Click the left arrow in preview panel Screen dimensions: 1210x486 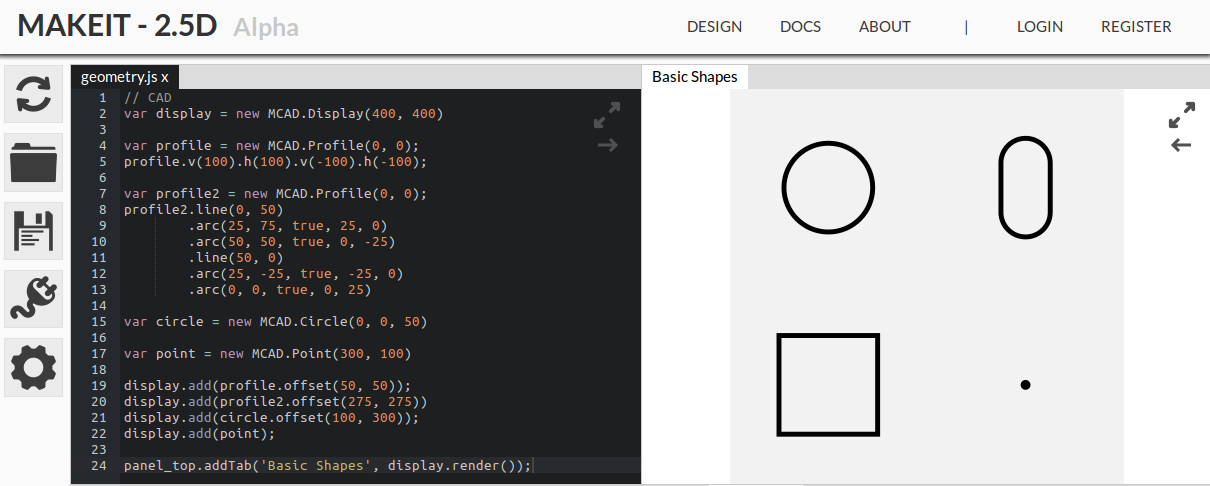1181,145
